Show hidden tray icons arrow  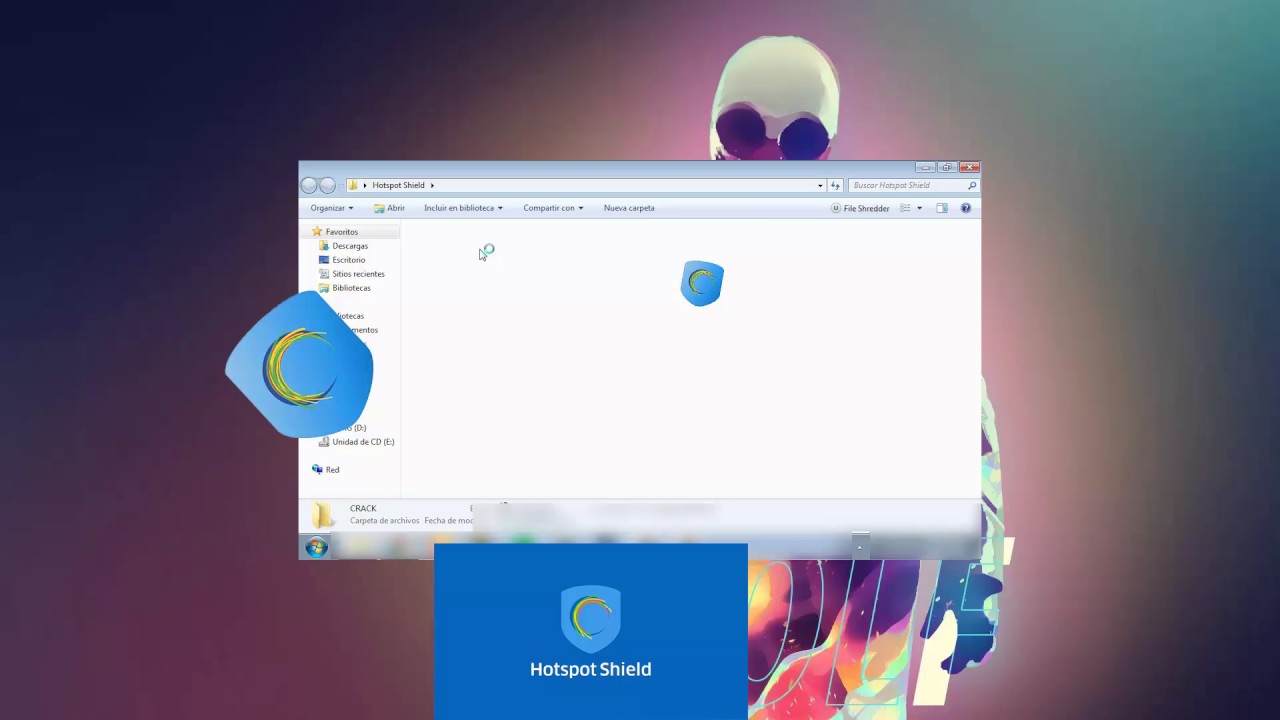click(x=859, y=547)
